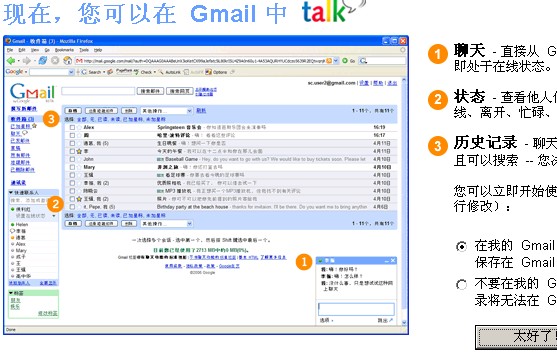Click the first search button beside Gmail search box
The image size is (557, 362).
tap(150, 91)
